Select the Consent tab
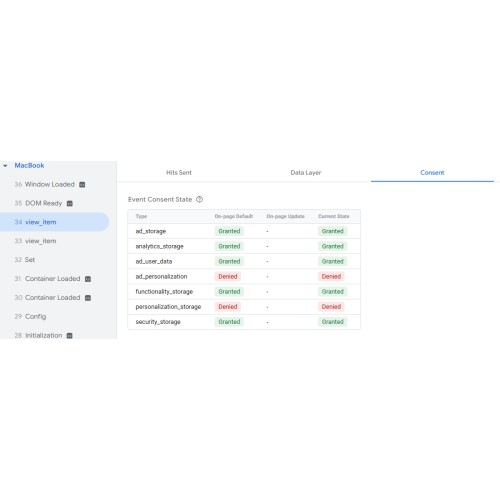The height and width of the screenshot is (500, 500). [432, 173]
